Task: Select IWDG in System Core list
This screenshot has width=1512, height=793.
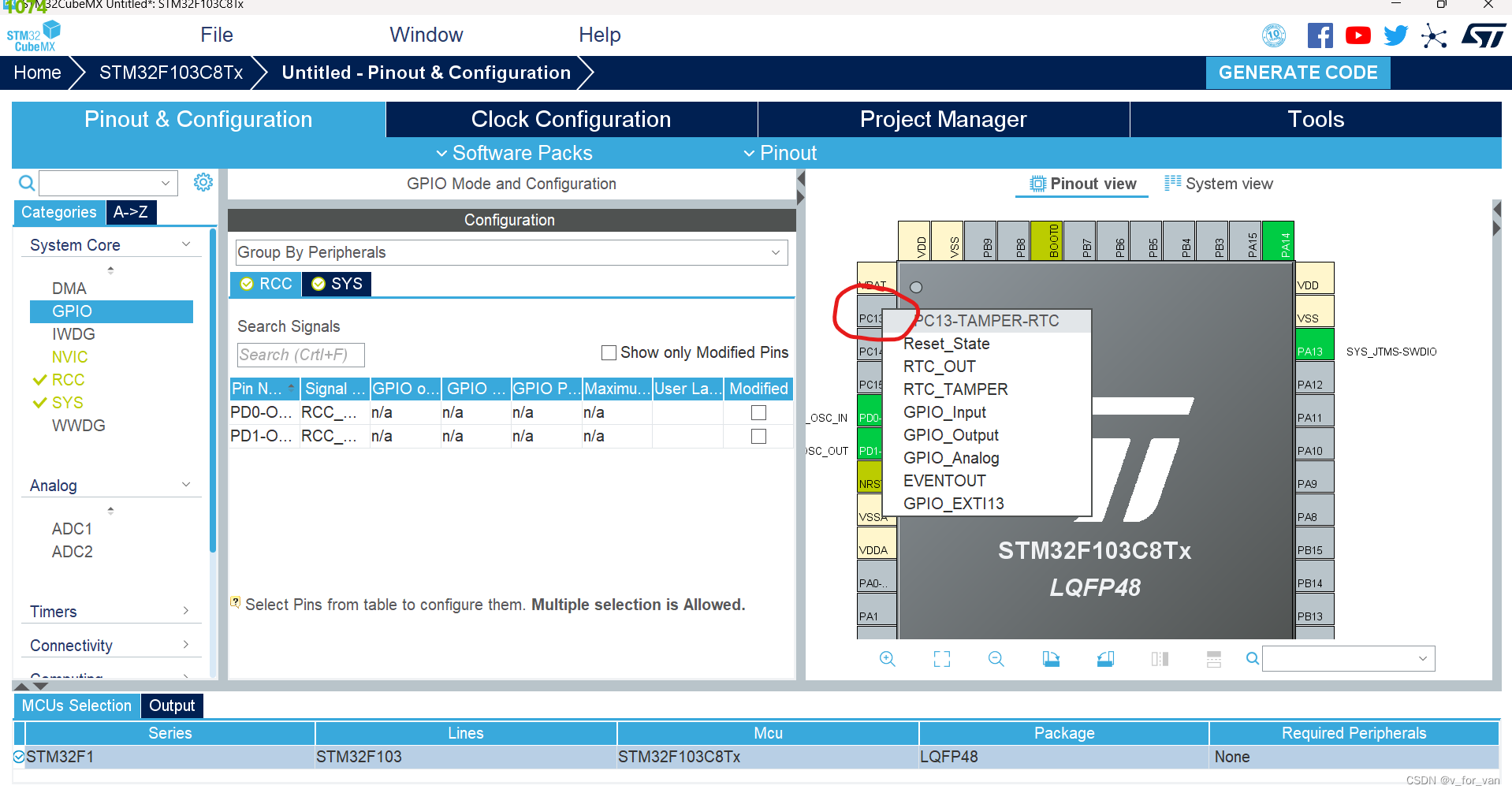Action: [x=73, y=334]
